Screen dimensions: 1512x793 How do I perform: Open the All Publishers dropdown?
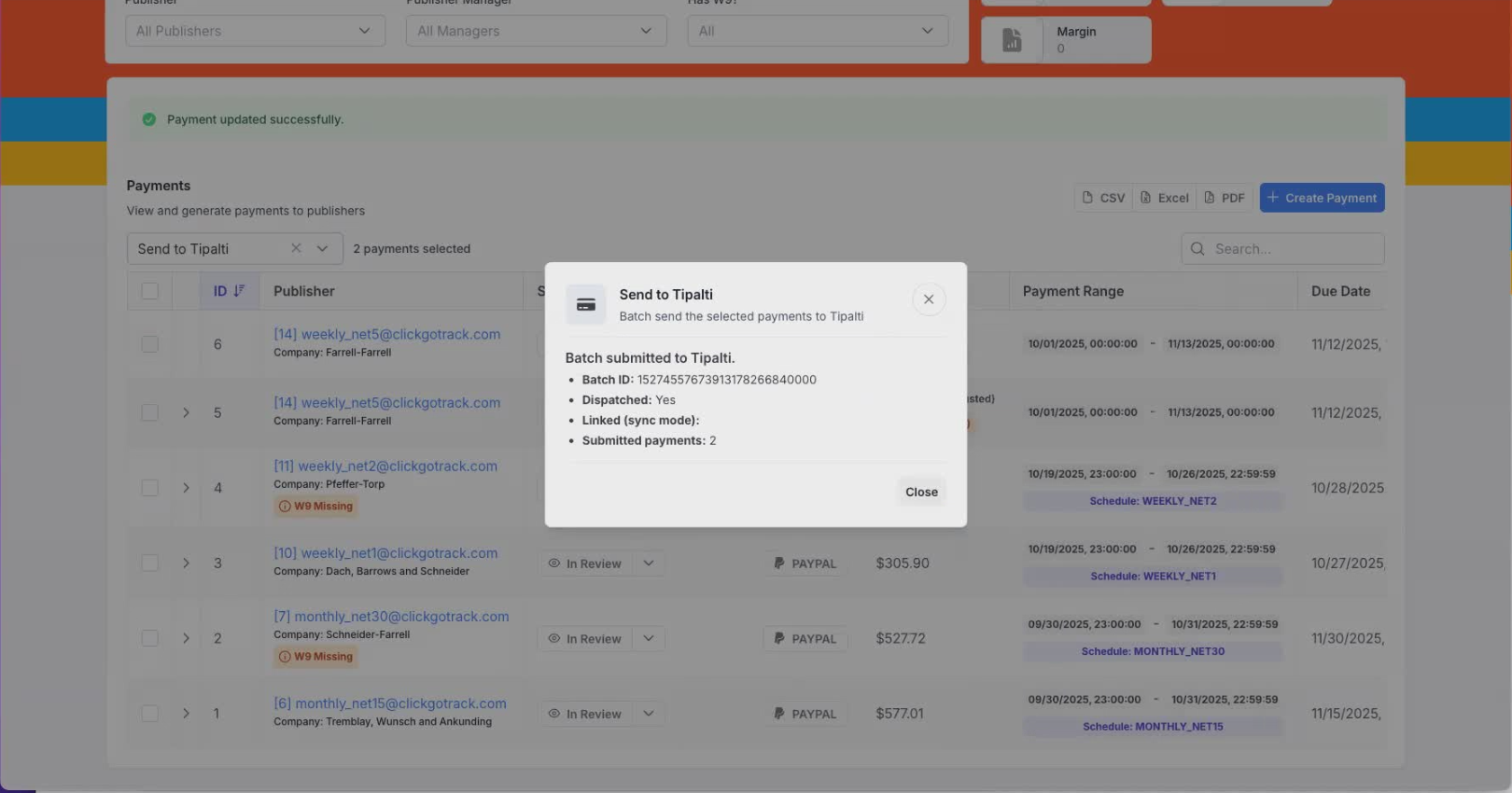(255, 31)
